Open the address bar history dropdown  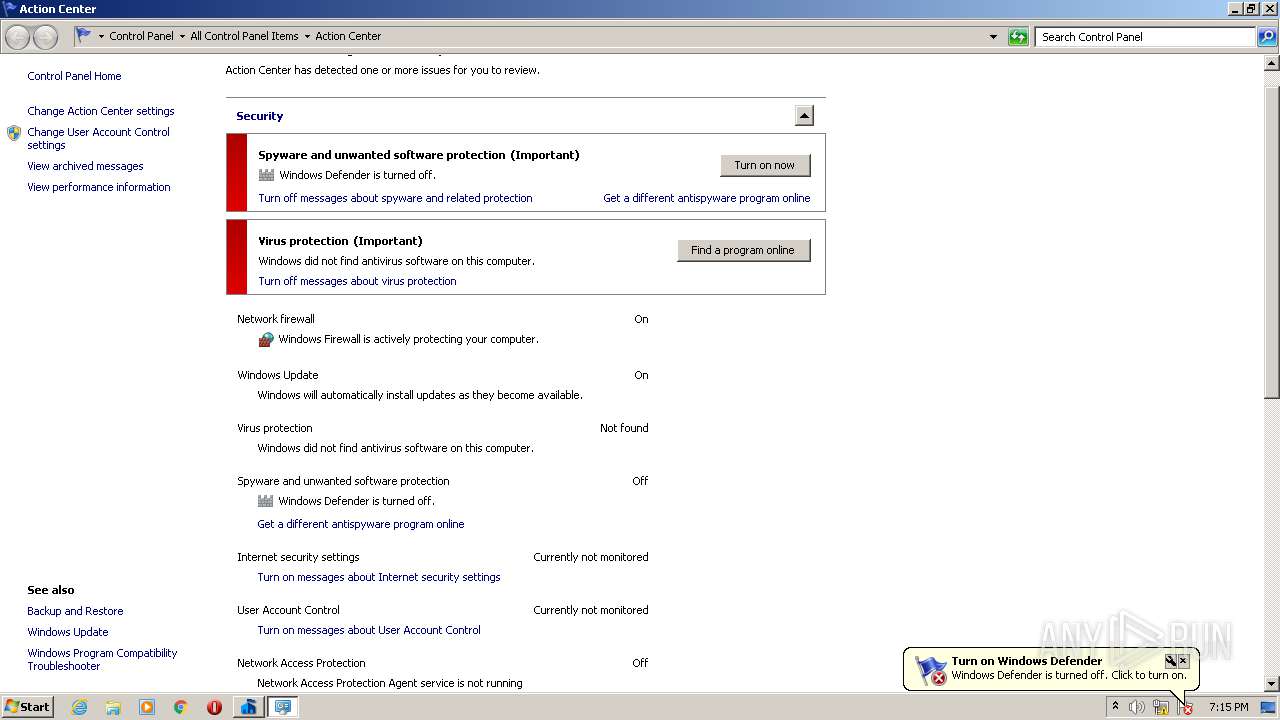pos(993,37)
